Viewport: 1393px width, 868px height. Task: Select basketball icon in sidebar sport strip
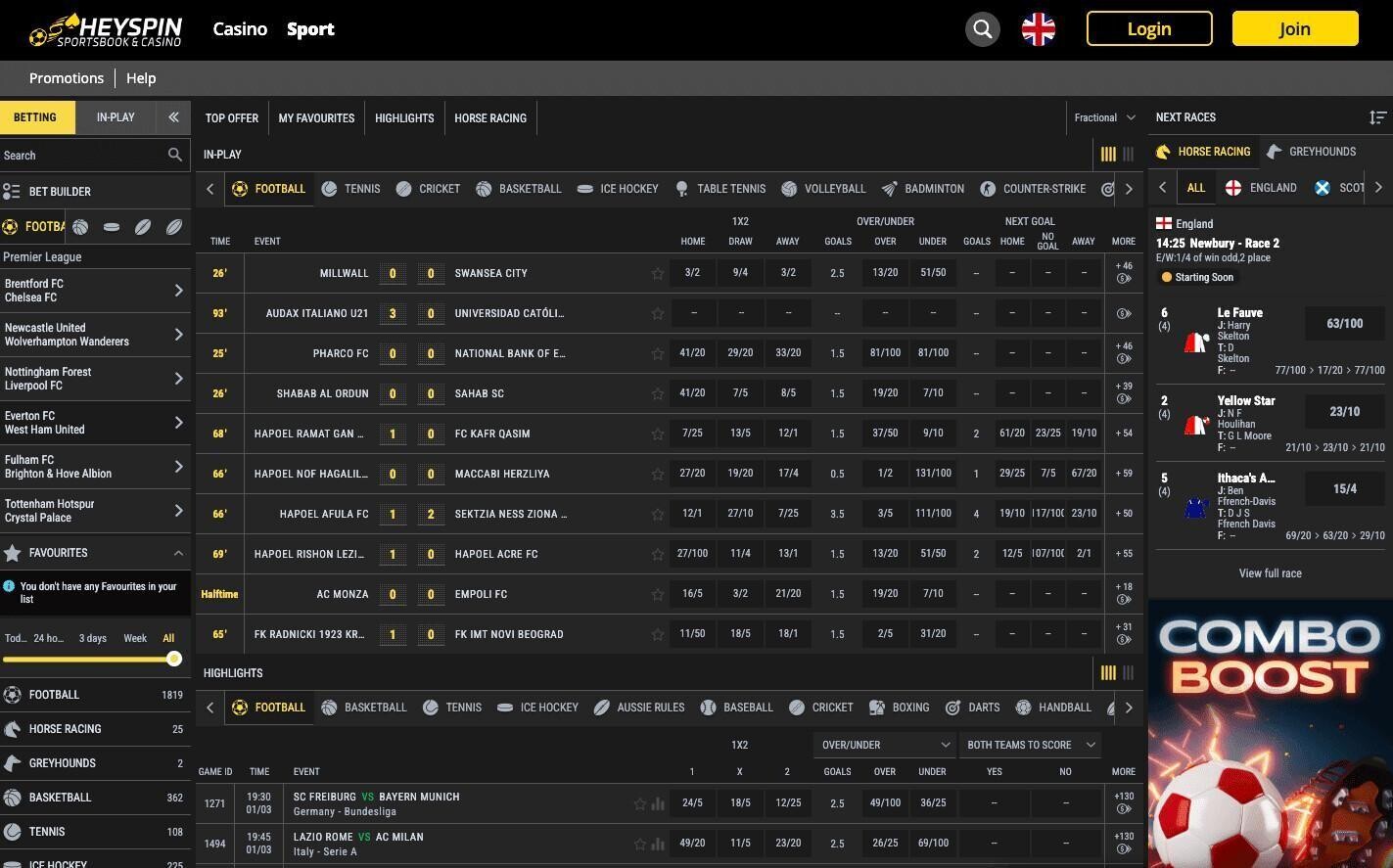80,227
